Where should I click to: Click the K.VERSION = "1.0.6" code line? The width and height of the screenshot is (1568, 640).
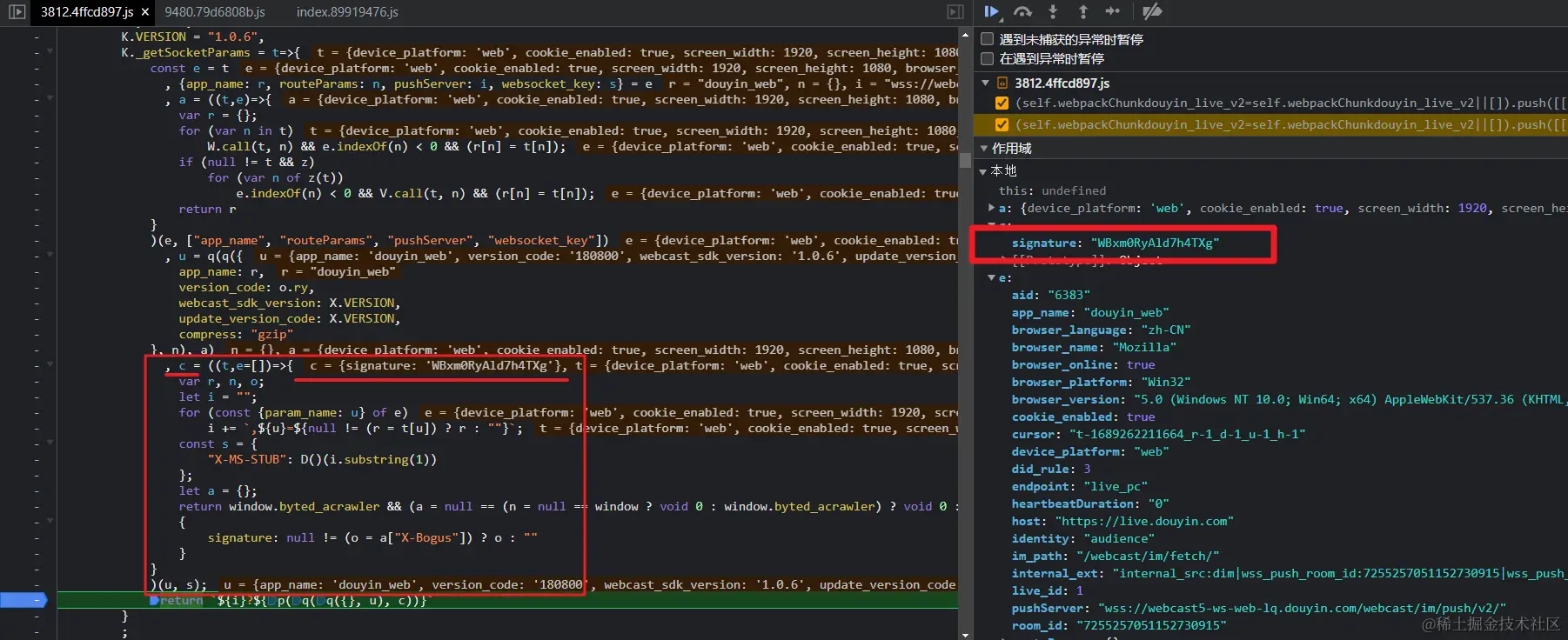tap(192, 37)
